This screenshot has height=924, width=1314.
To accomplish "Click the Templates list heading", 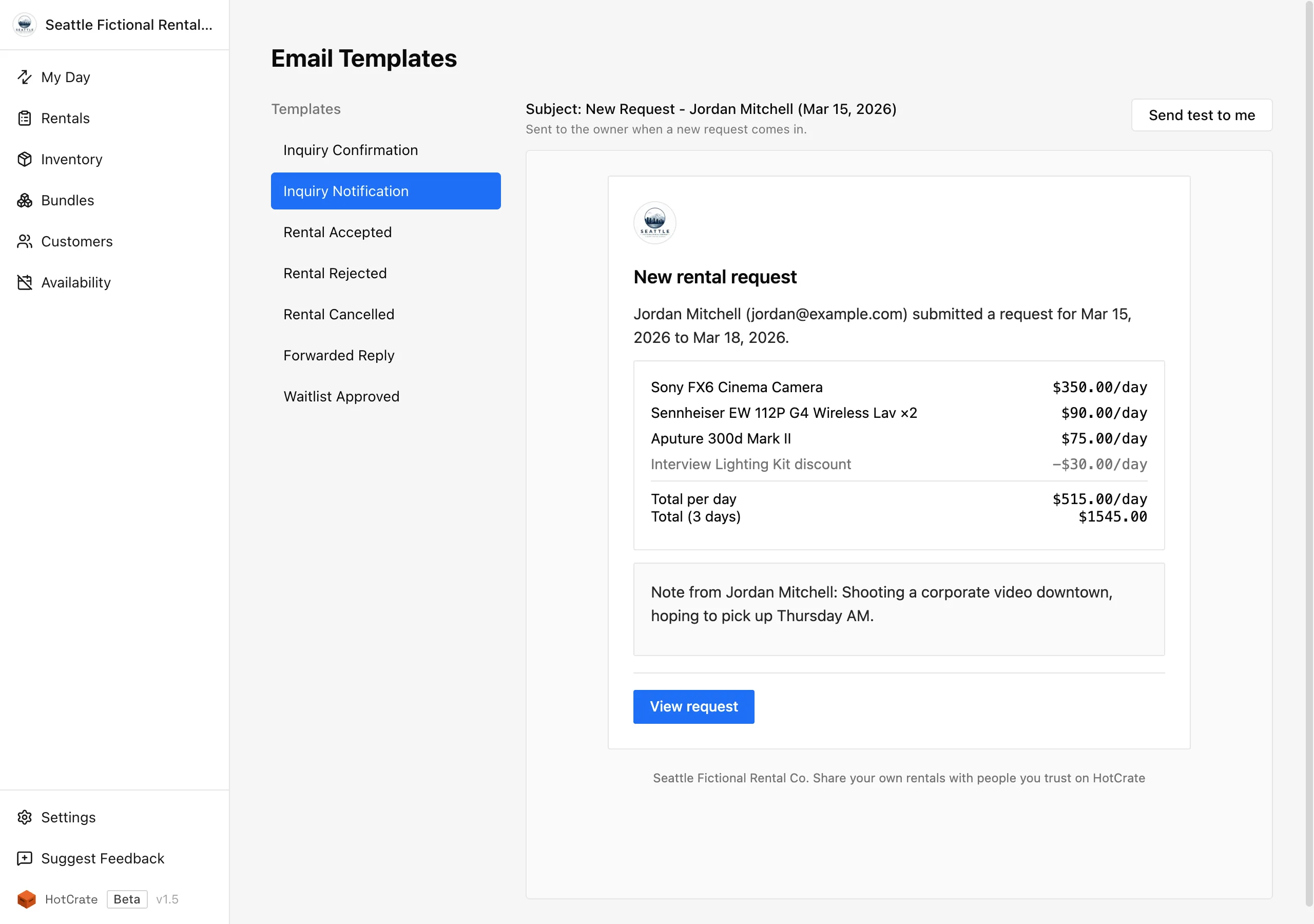I will click(x=305, y=109).
